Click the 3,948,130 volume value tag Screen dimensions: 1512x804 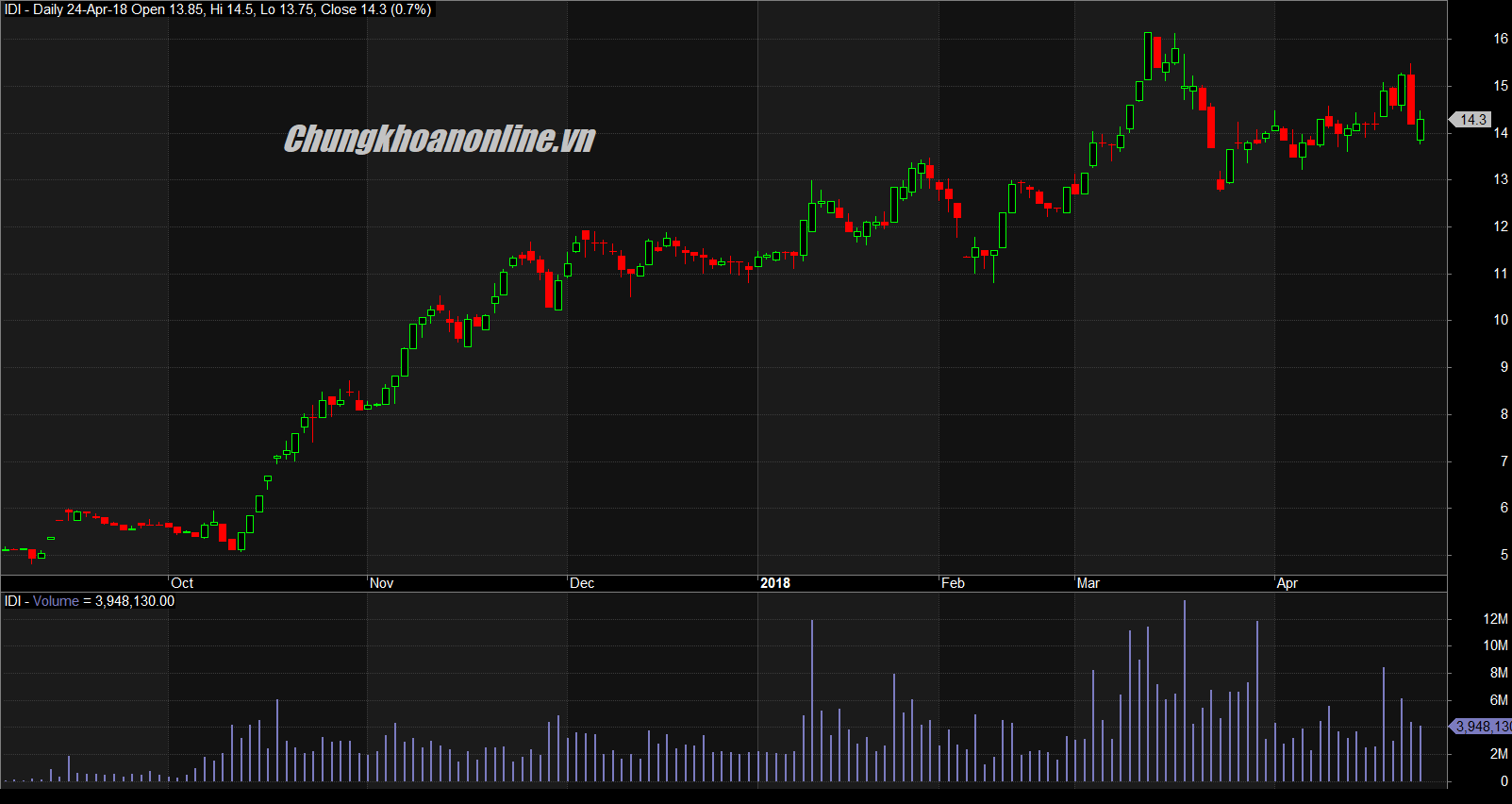[1482, 726]
